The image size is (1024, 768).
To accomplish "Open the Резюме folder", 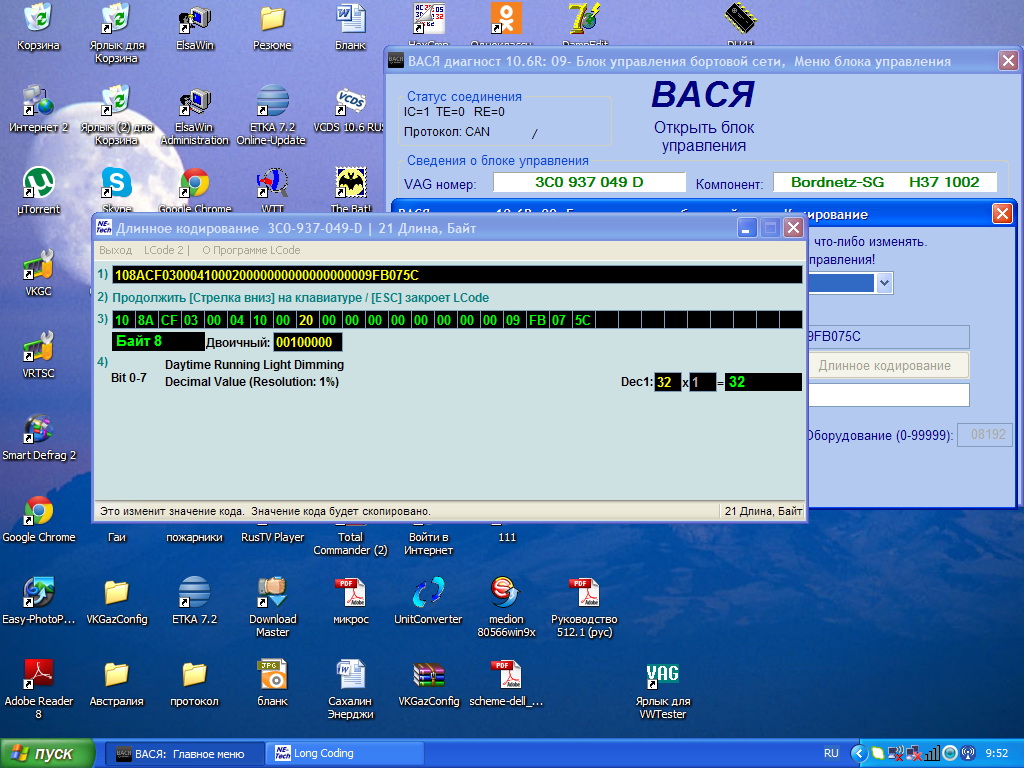I will point(272,18).
